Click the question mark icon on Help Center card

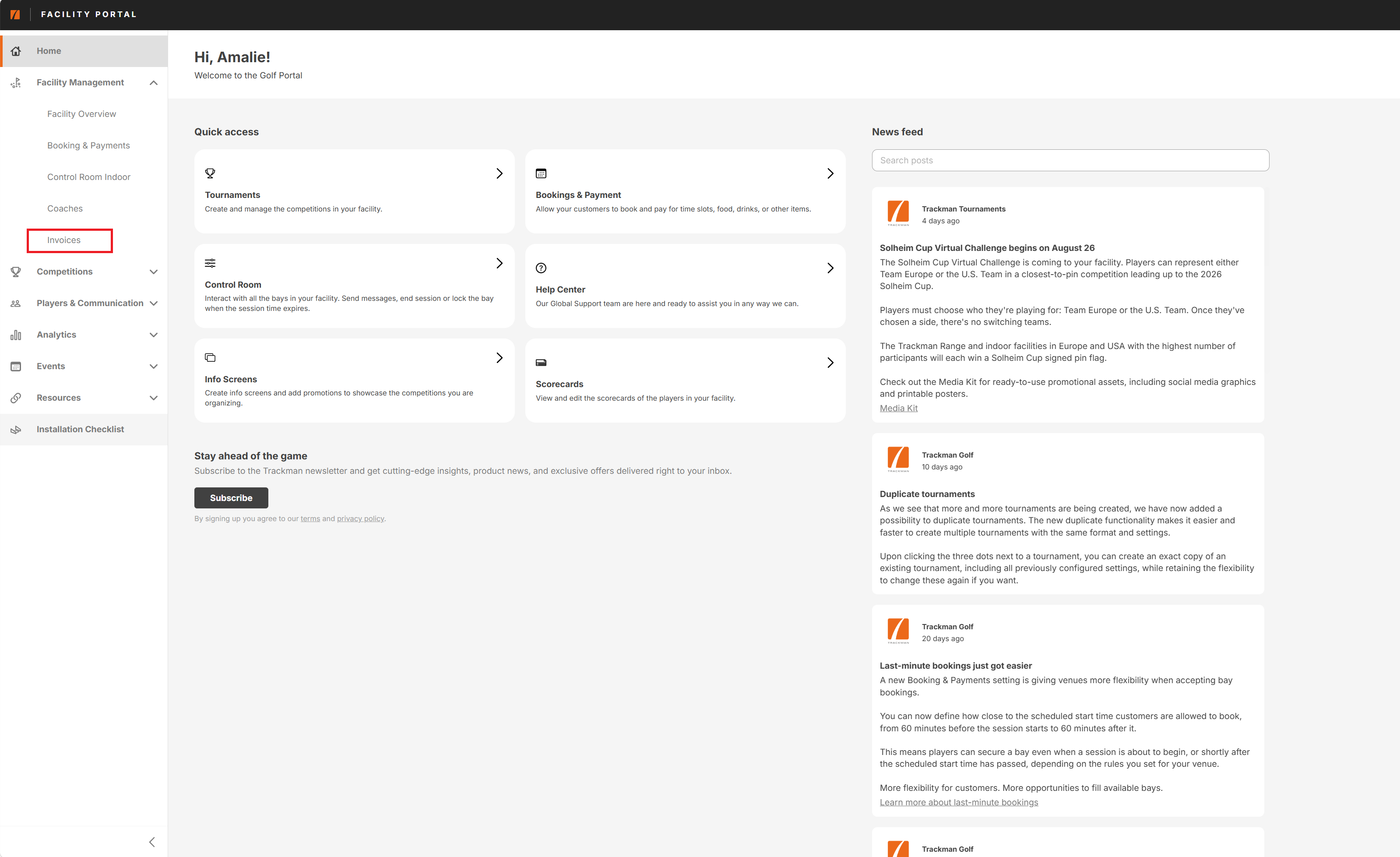coord(541,268)
